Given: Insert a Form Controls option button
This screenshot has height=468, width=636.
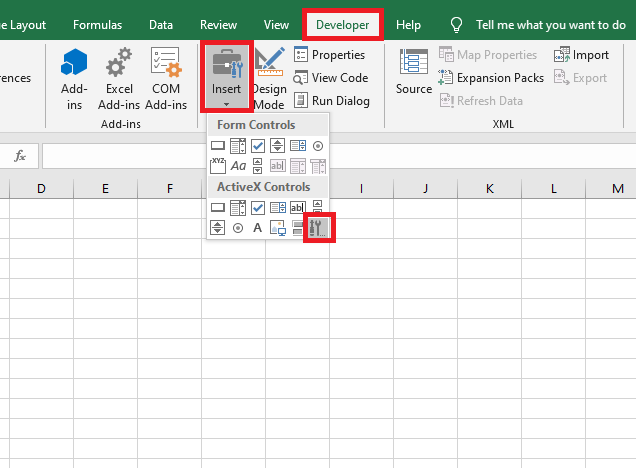Looking at the screenshot, I should pos(318,146).
